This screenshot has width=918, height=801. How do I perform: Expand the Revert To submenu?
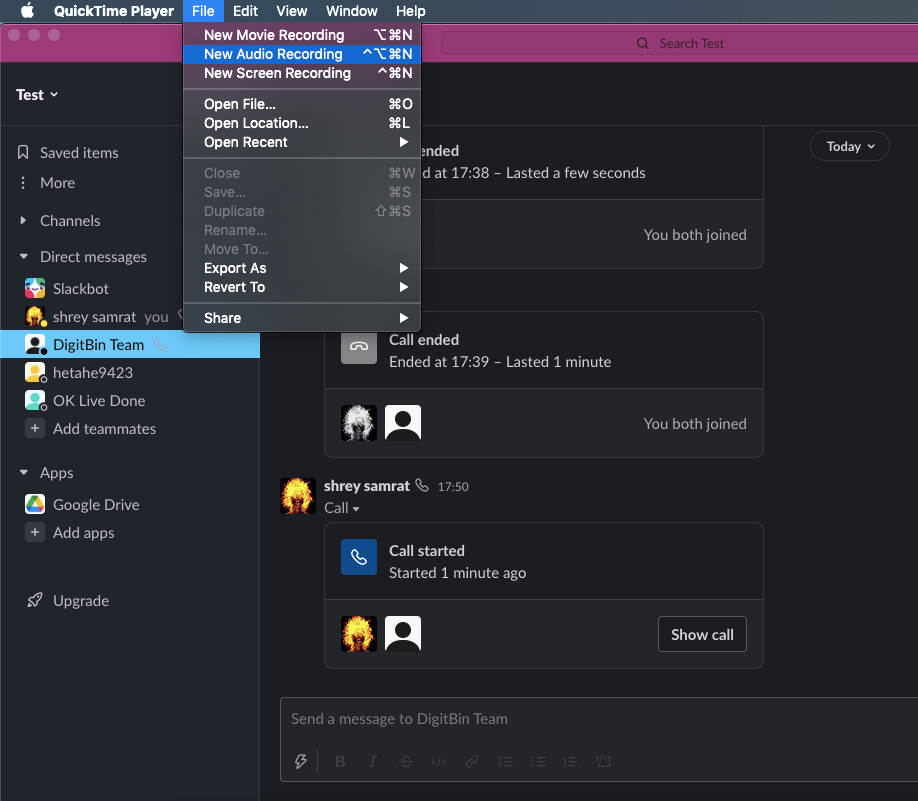pos(302,287)
